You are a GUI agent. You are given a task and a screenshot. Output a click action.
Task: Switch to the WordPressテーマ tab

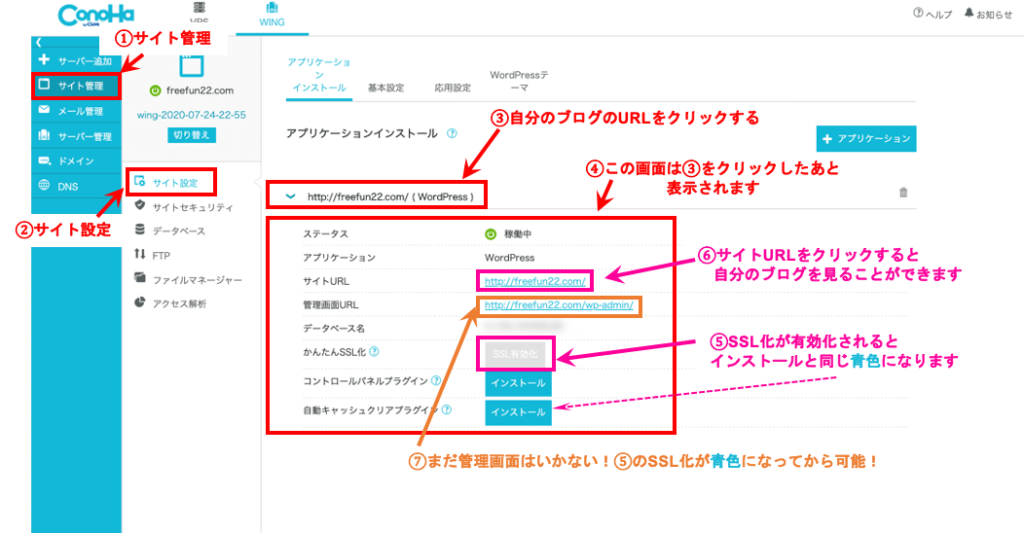519,81
